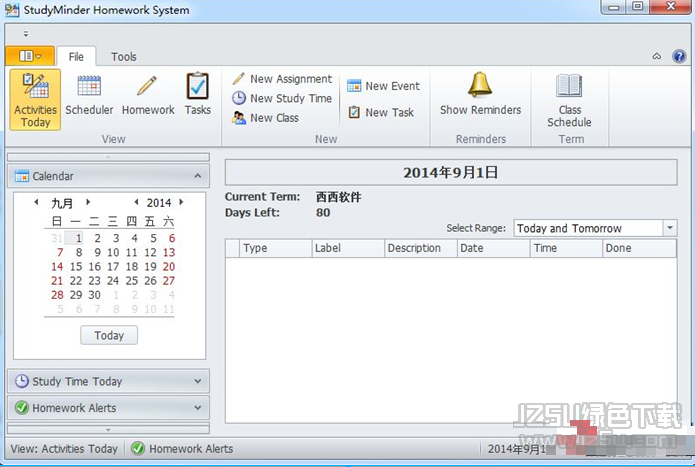
Task: Select September 28 in the calendar
Action: (57, 295)
